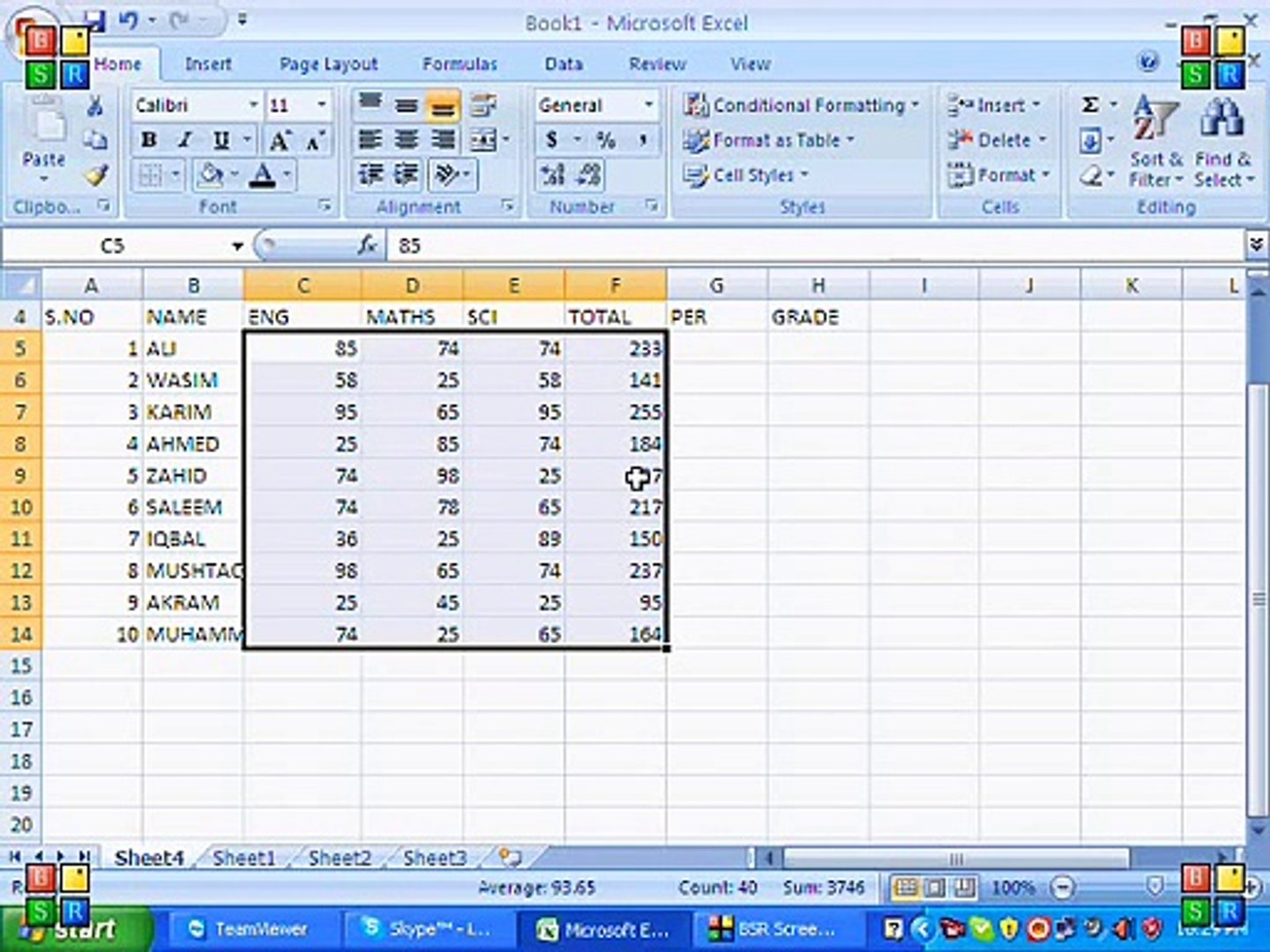Screen dimensions: 1270x952
Task: Apply borders to the selected cells
Action: point(150,175)
